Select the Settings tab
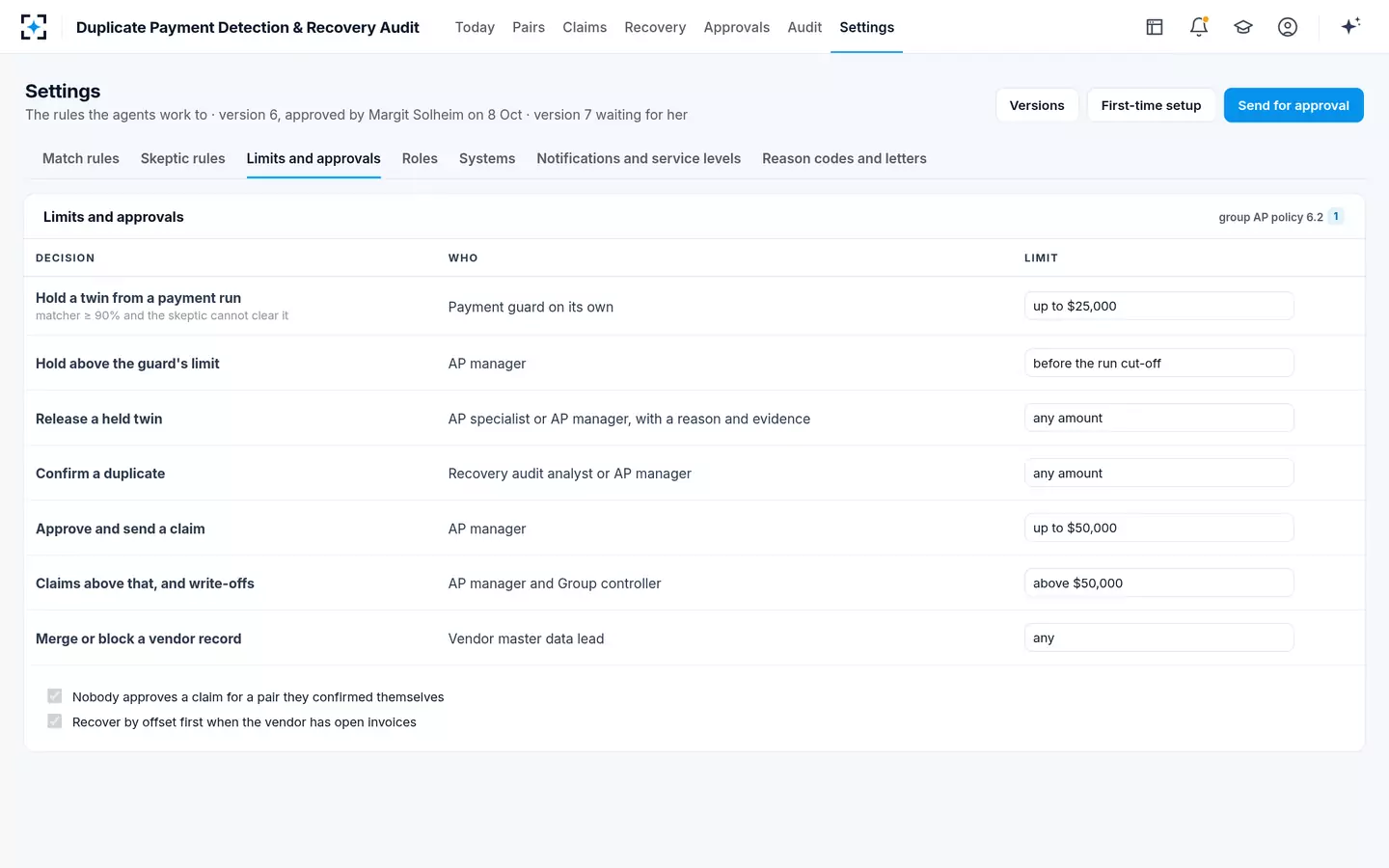 click(x=866, y=27)
